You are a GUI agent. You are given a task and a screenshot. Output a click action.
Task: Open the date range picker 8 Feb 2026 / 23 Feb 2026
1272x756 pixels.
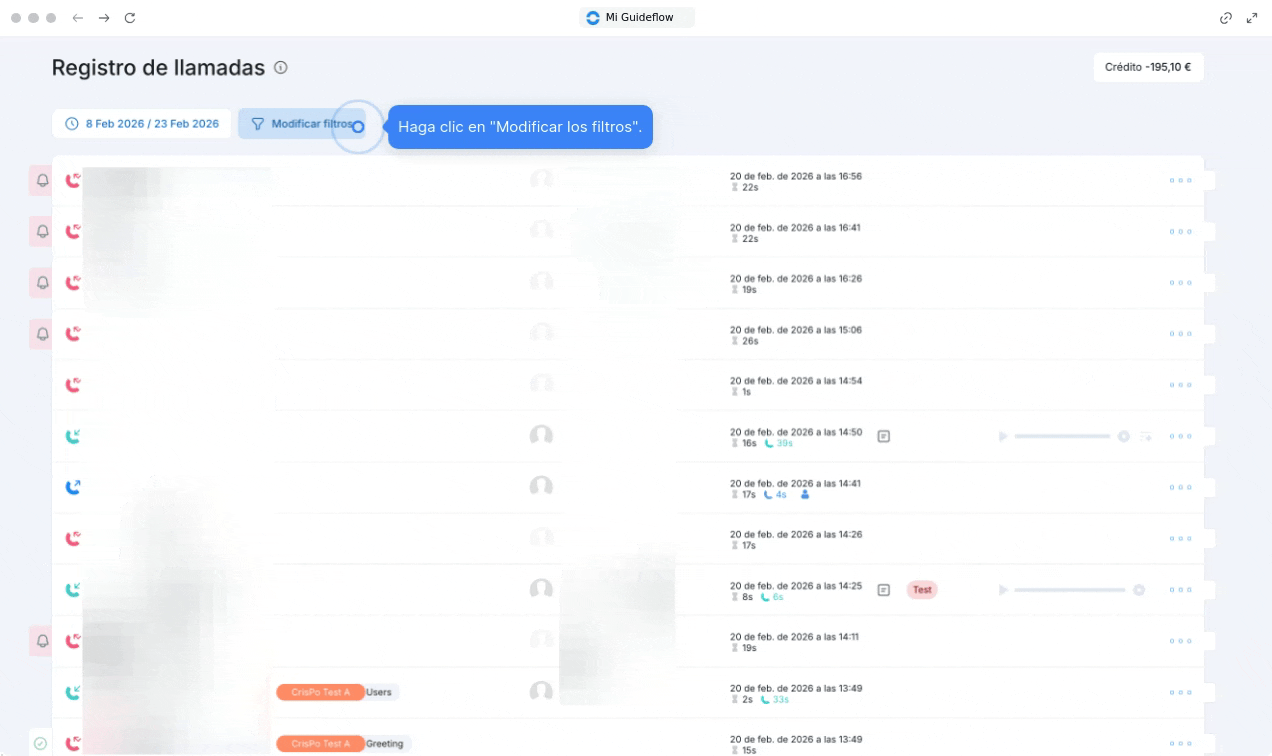(x=142, y=124)
